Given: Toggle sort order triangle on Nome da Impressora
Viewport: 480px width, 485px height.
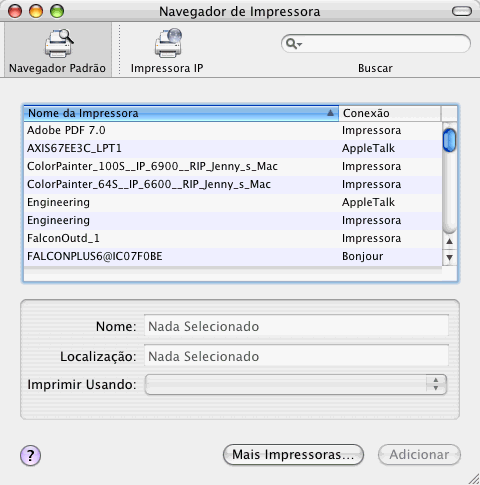Looking at the screenshot, I should [330, 113].
